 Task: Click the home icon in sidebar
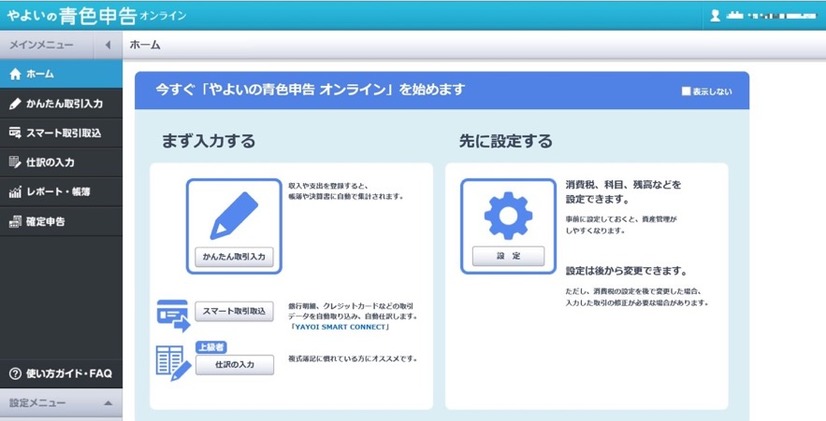point(15,74)
